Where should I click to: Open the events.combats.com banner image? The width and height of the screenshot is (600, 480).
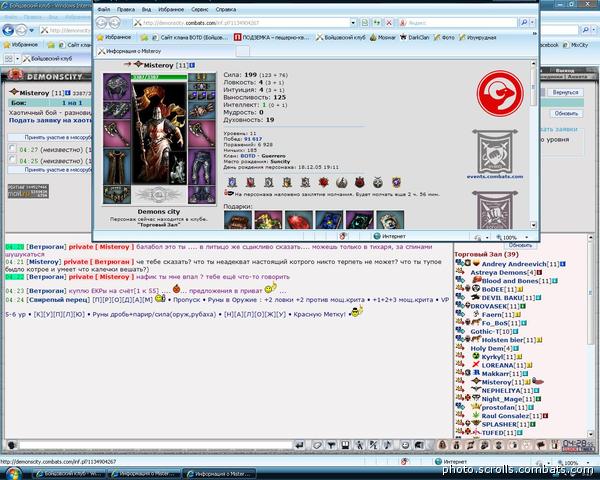pyautogui.click(x=494, y=151)
